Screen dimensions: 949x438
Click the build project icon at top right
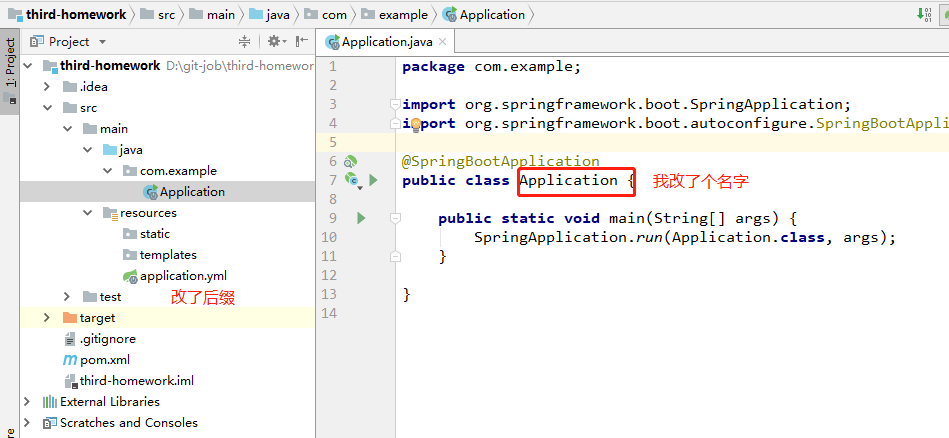click(924, 14)
